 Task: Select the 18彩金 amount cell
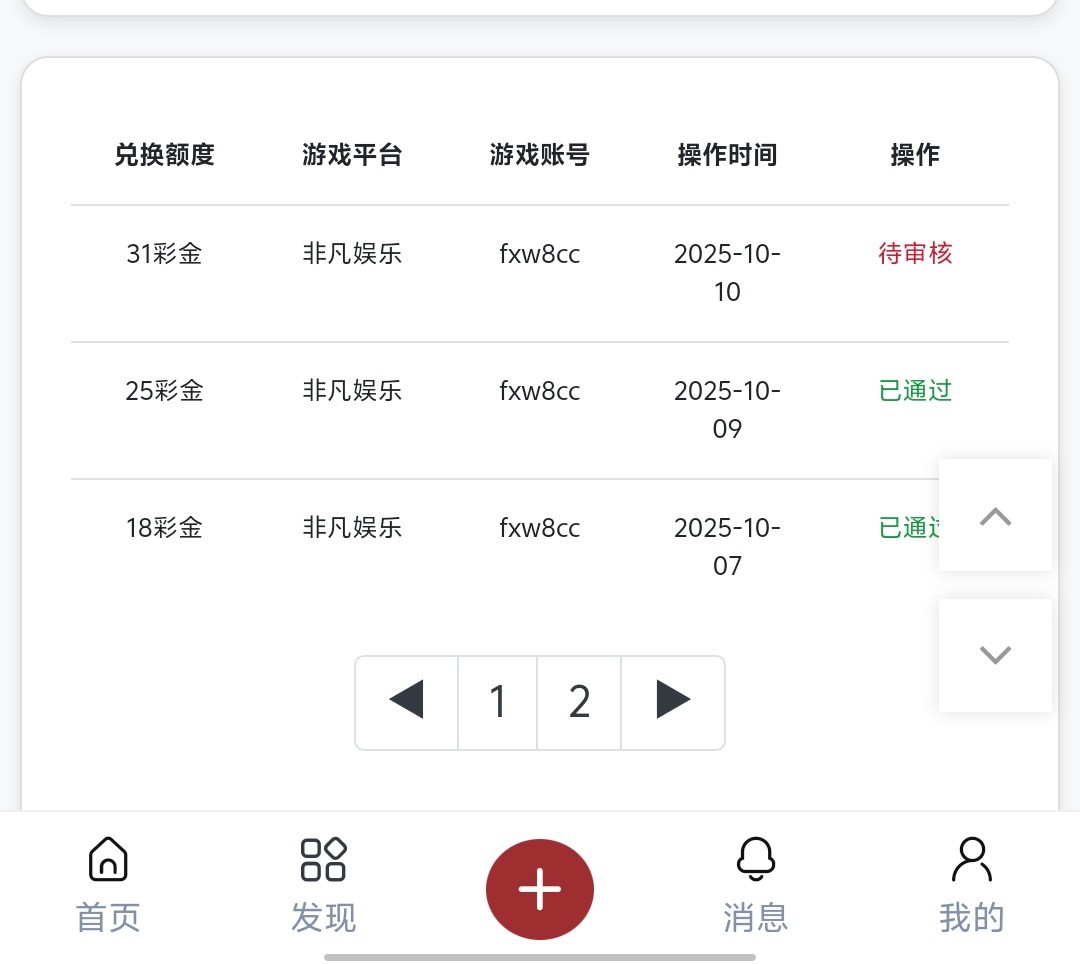click(165, 528)
